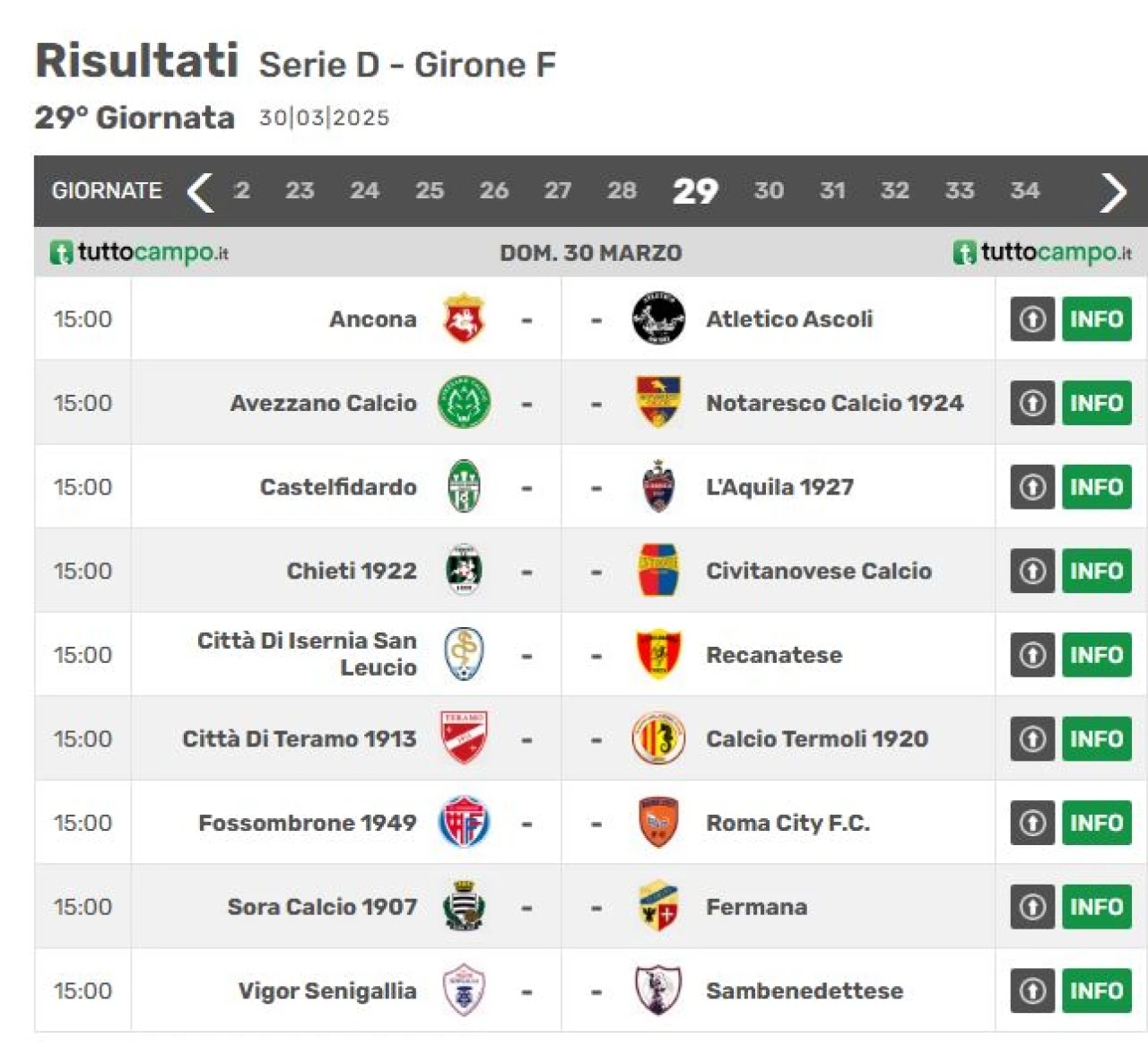Select giornata 30 tab
Viewport: 1148px width, 1047px height.
click(x=769, y=190)
